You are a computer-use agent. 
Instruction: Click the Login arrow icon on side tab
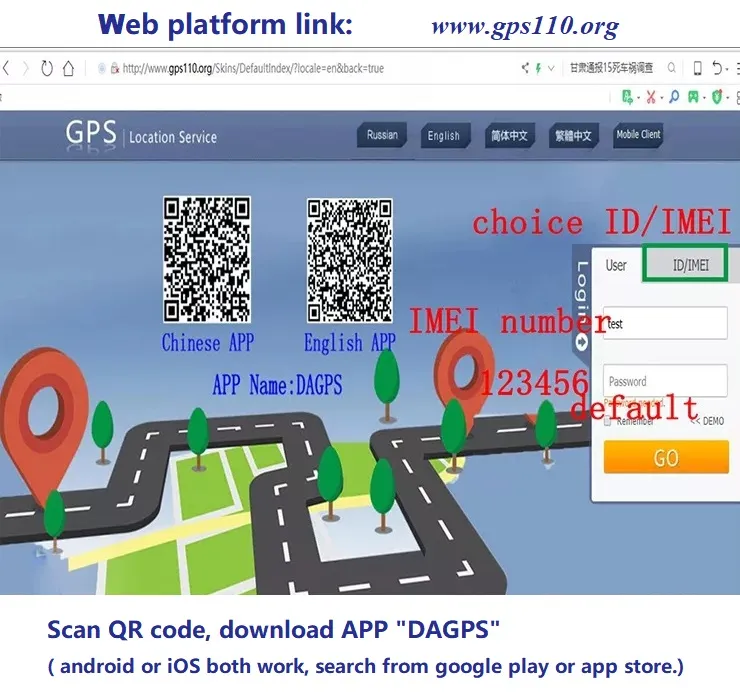point(582,341)
